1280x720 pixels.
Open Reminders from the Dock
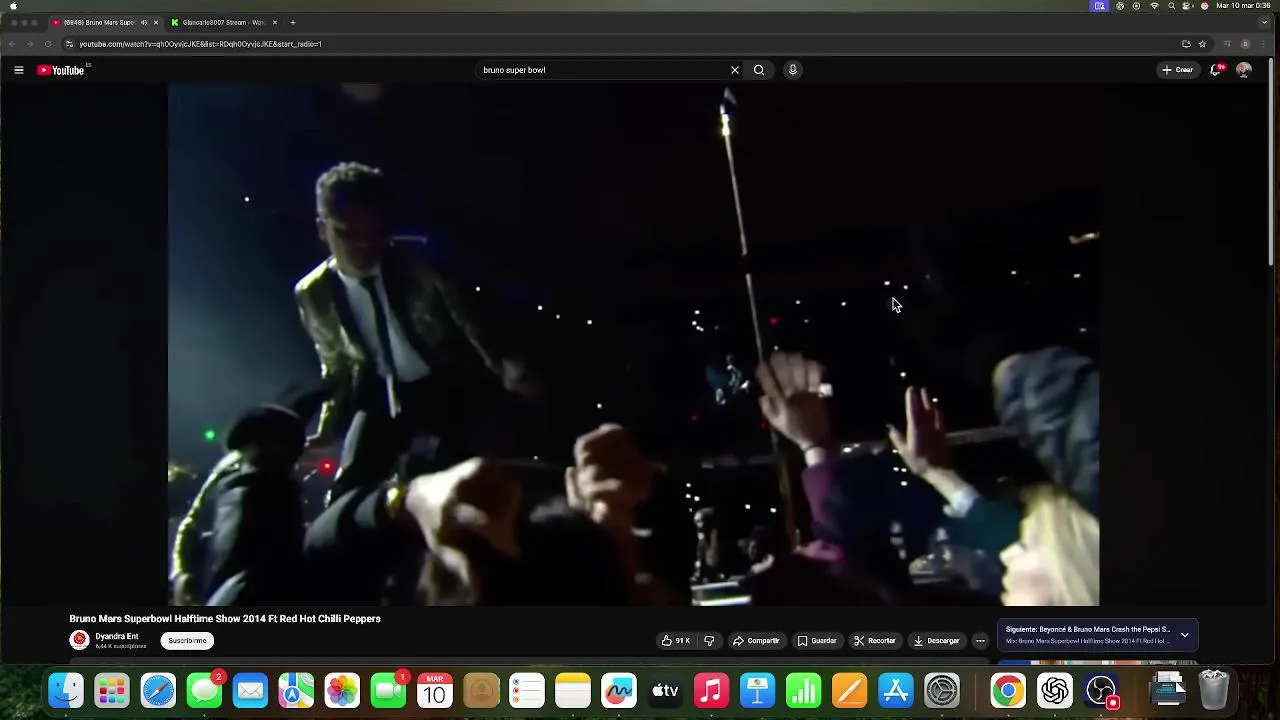click(x=527, y=690)
